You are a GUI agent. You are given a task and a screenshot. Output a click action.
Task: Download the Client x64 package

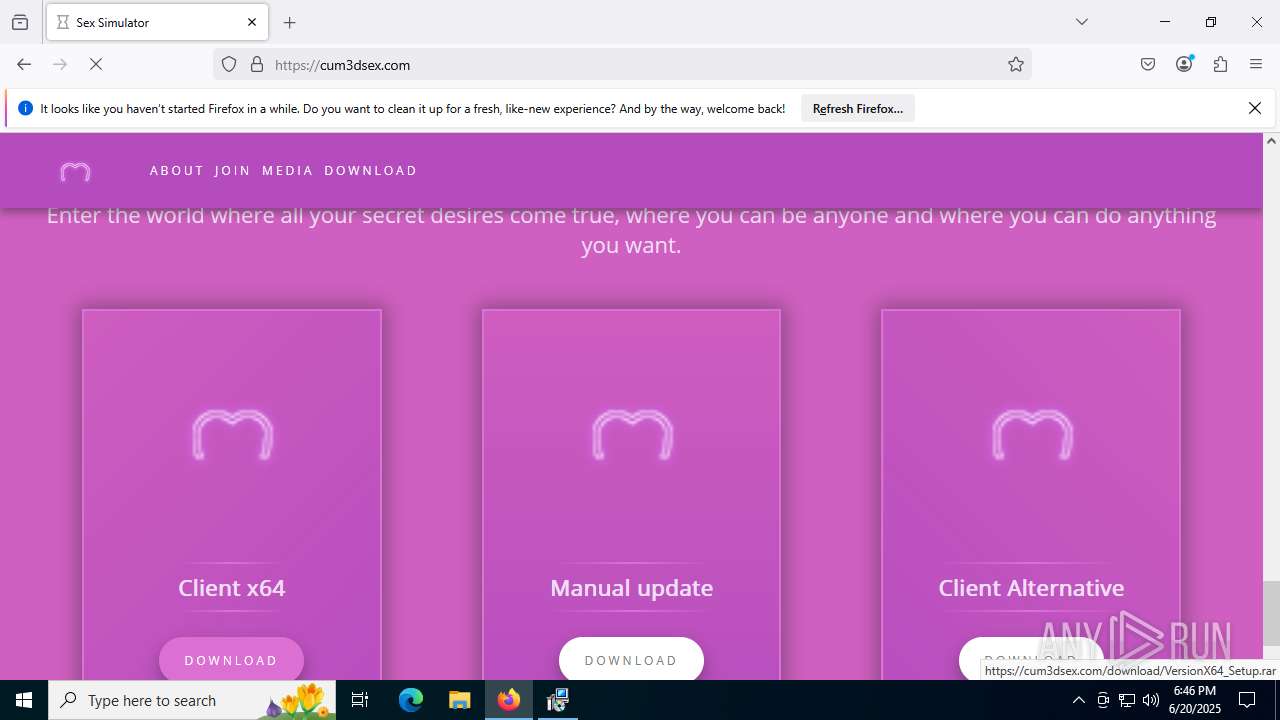click(231, 660)
